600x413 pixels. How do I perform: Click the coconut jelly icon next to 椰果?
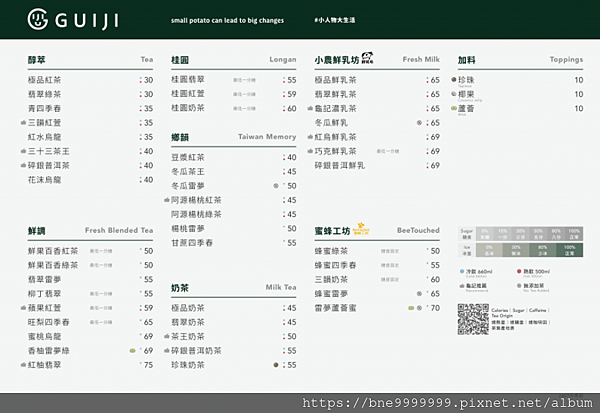point(453,94)
